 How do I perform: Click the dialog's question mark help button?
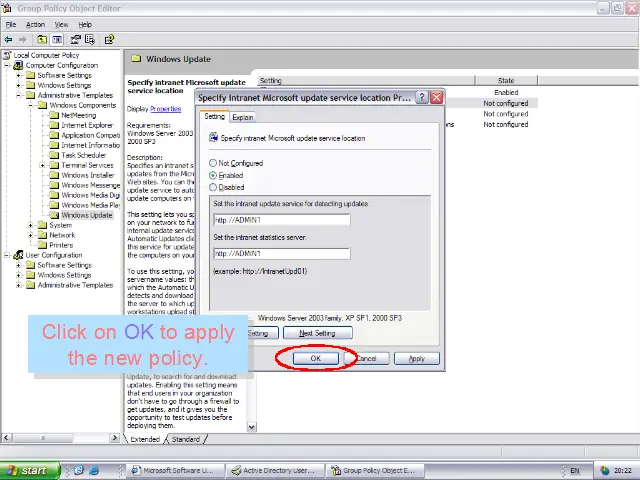(x=422, y=98)
